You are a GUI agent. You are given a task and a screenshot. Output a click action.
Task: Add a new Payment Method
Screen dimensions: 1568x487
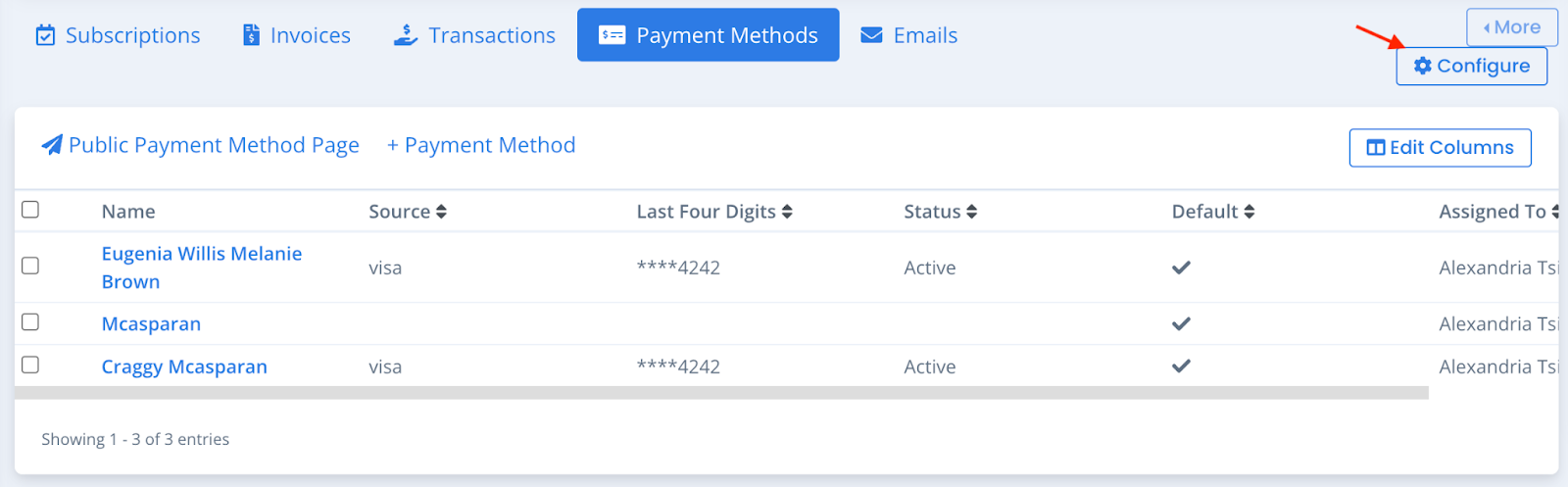click(481, 145)
